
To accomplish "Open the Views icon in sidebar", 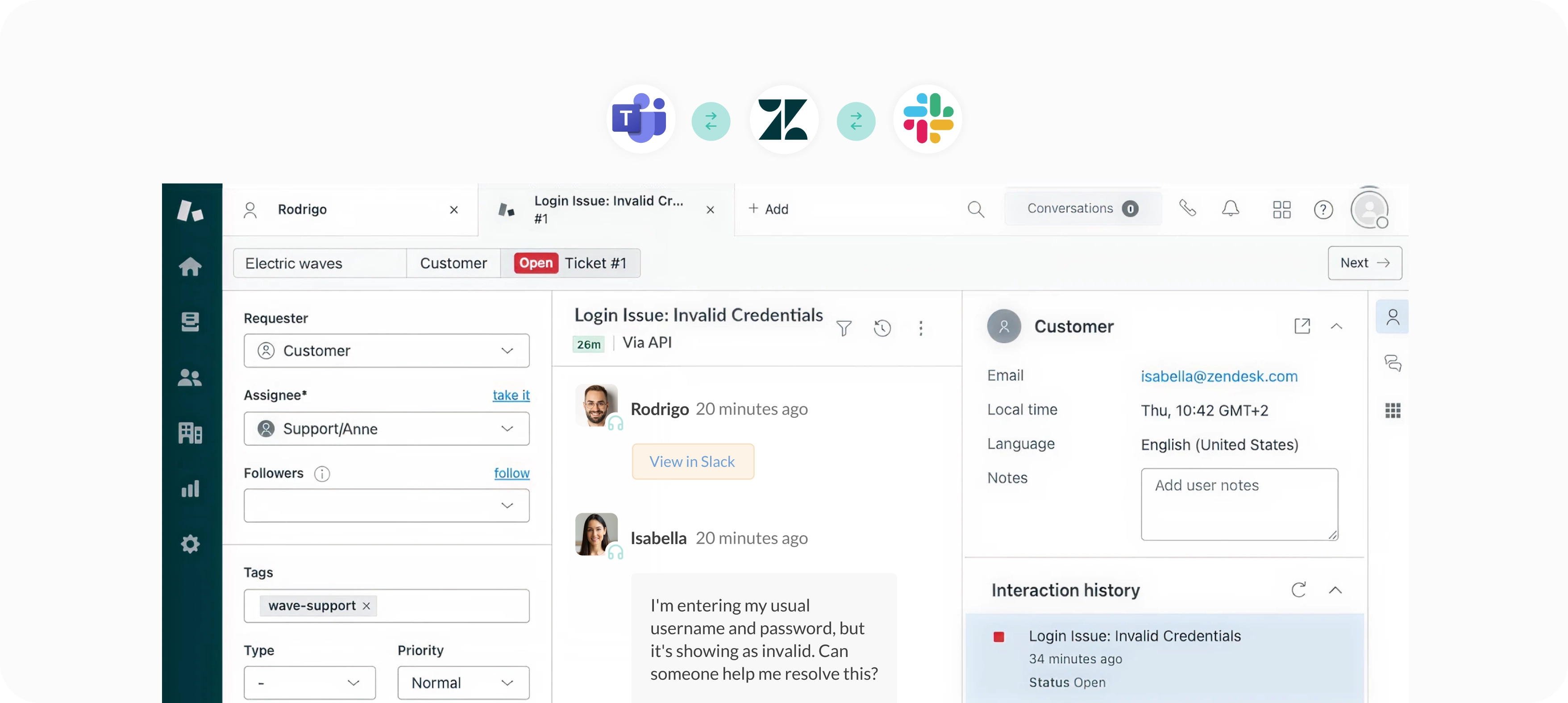I will pyautogui.click(x=191, y=322).
